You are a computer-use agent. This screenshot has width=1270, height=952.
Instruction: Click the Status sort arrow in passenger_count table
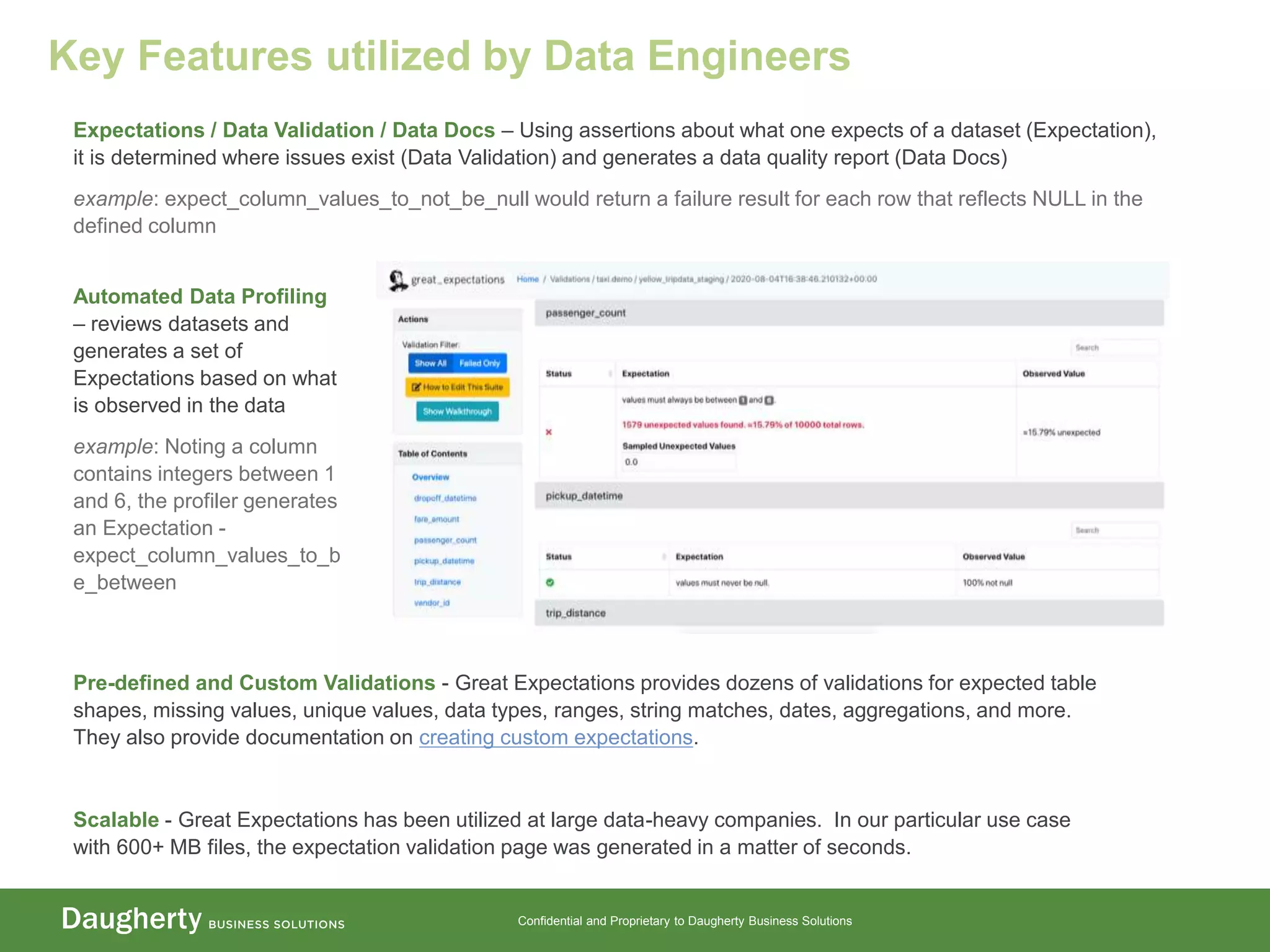610,374
